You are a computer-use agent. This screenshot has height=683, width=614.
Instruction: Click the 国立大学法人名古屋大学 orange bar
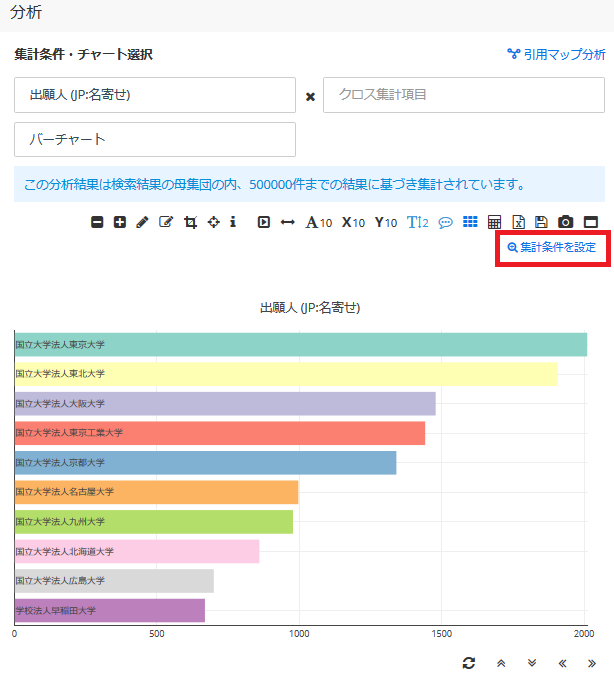(x=156, y=492)
